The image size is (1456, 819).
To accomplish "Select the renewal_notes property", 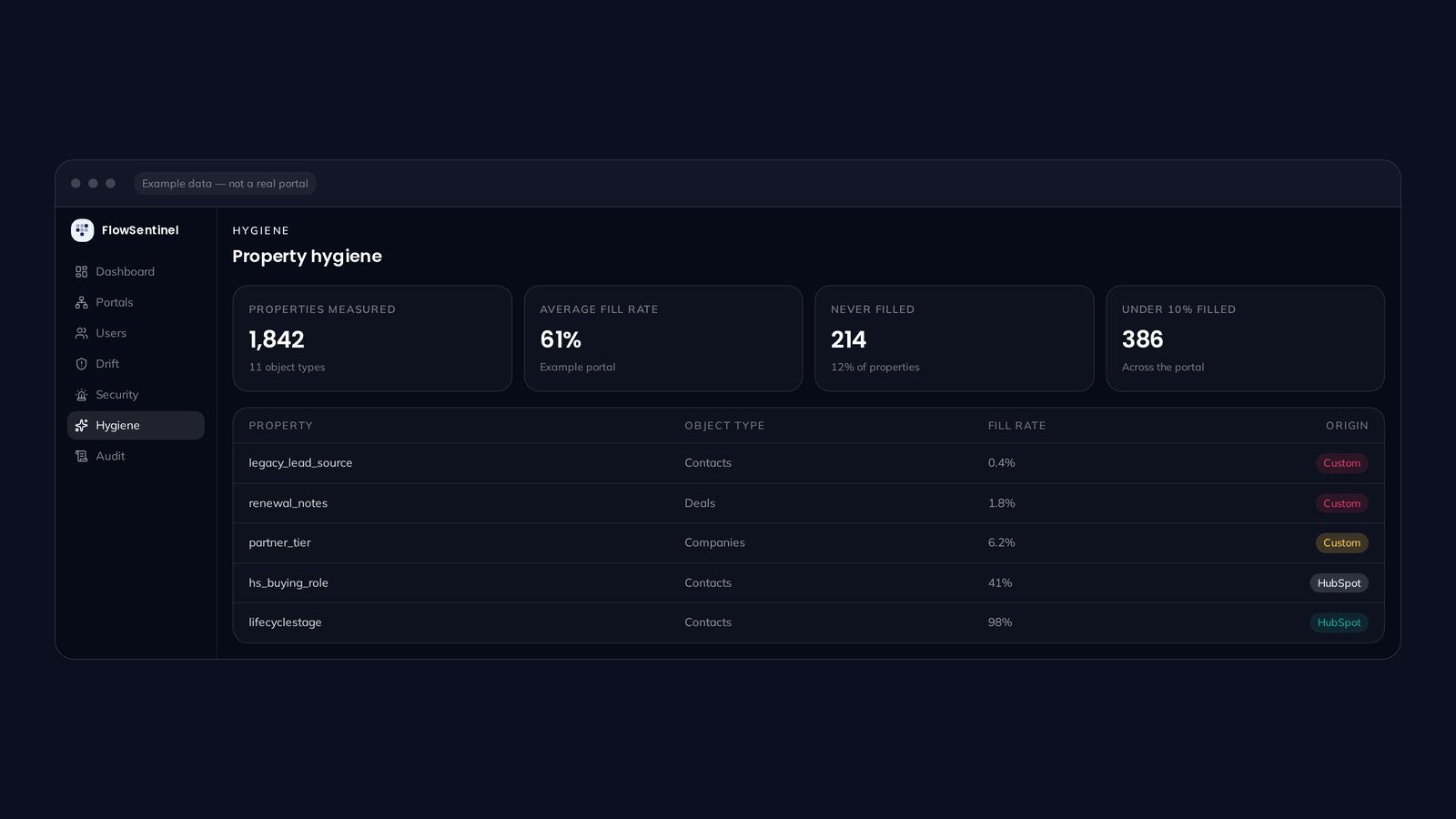I will [288, 503].
